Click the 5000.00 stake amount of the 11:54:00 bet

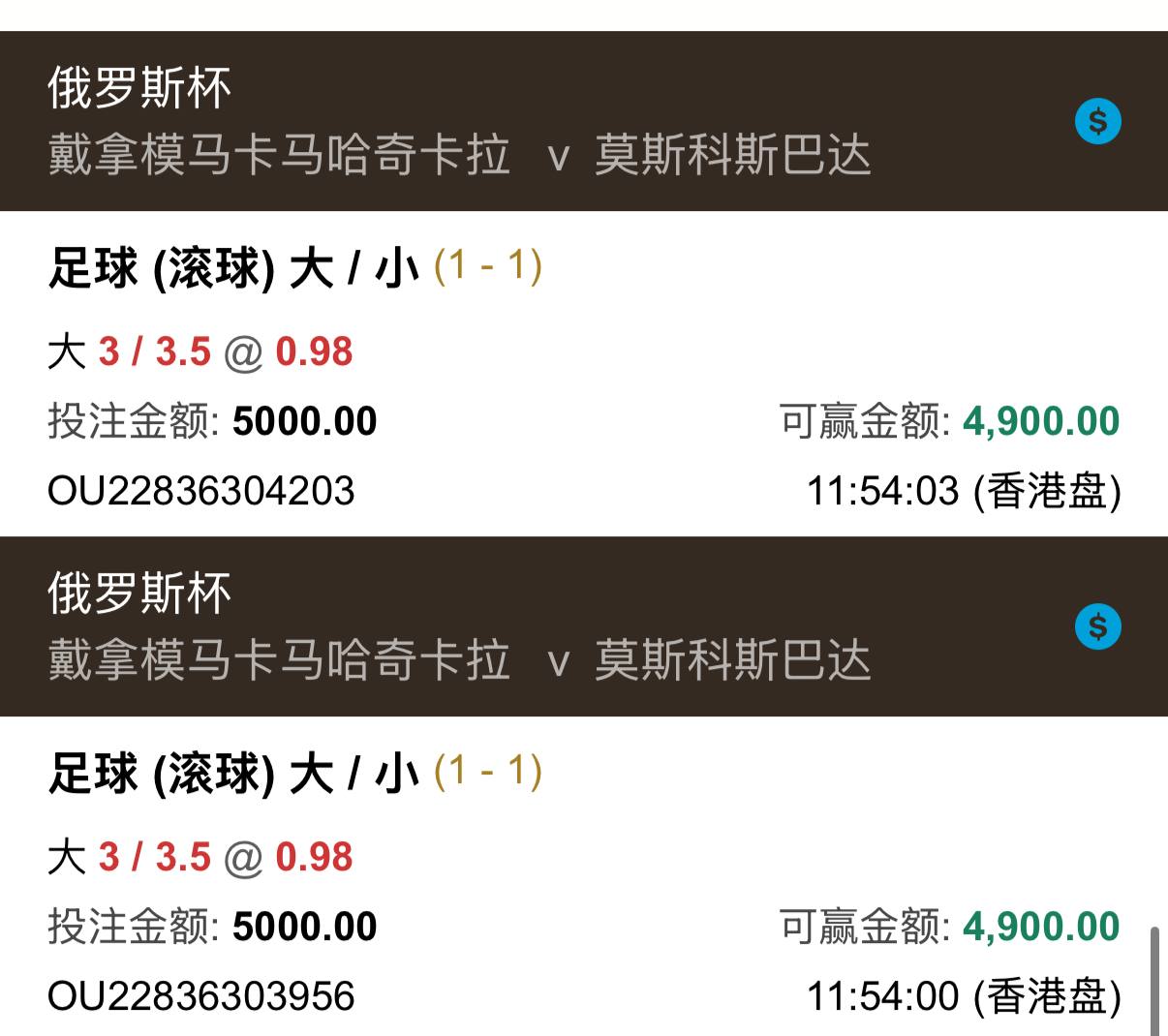click(x=304, y=927)
